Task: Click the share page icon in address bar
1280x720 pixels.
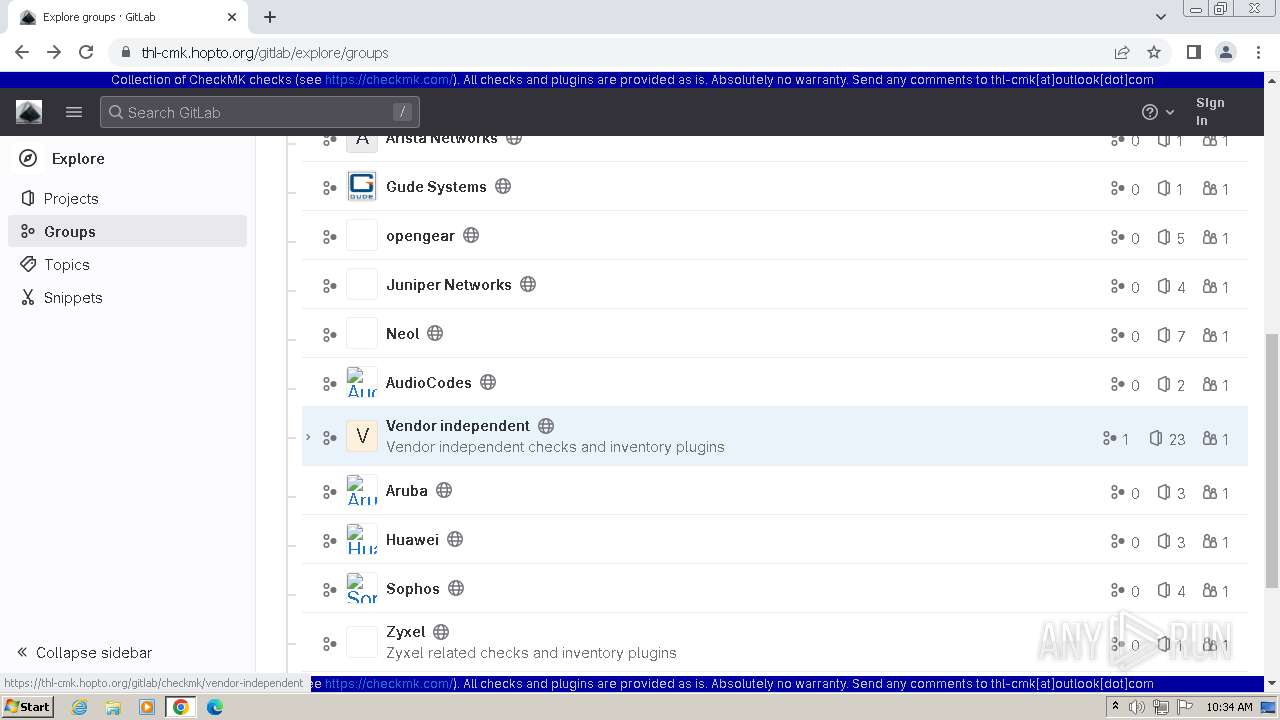Action: pyautogui.click(x=1122, y=52)
